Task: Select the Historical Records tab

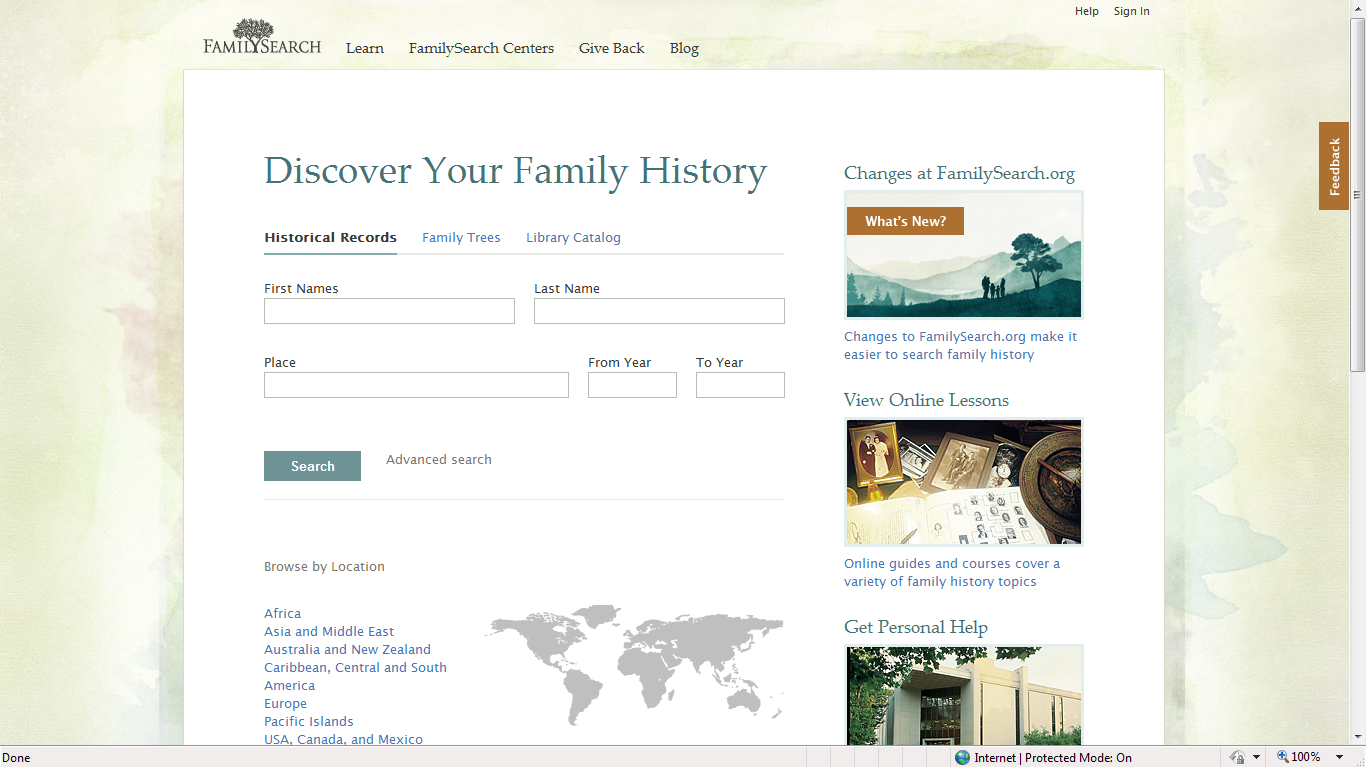Action: click(x=330, y=238)
